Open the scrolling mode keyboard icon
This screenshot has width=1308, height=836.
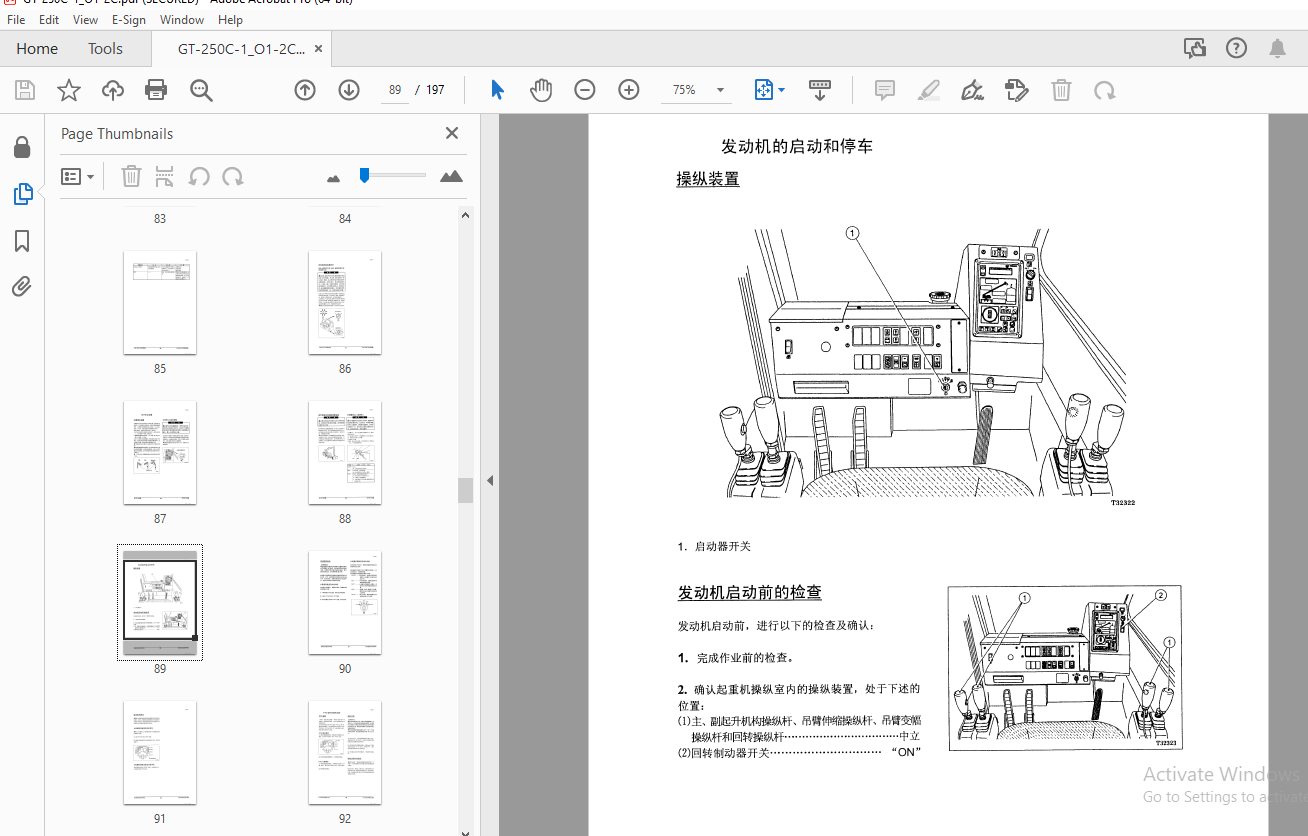pyautogui.click(x=820, y=90)
